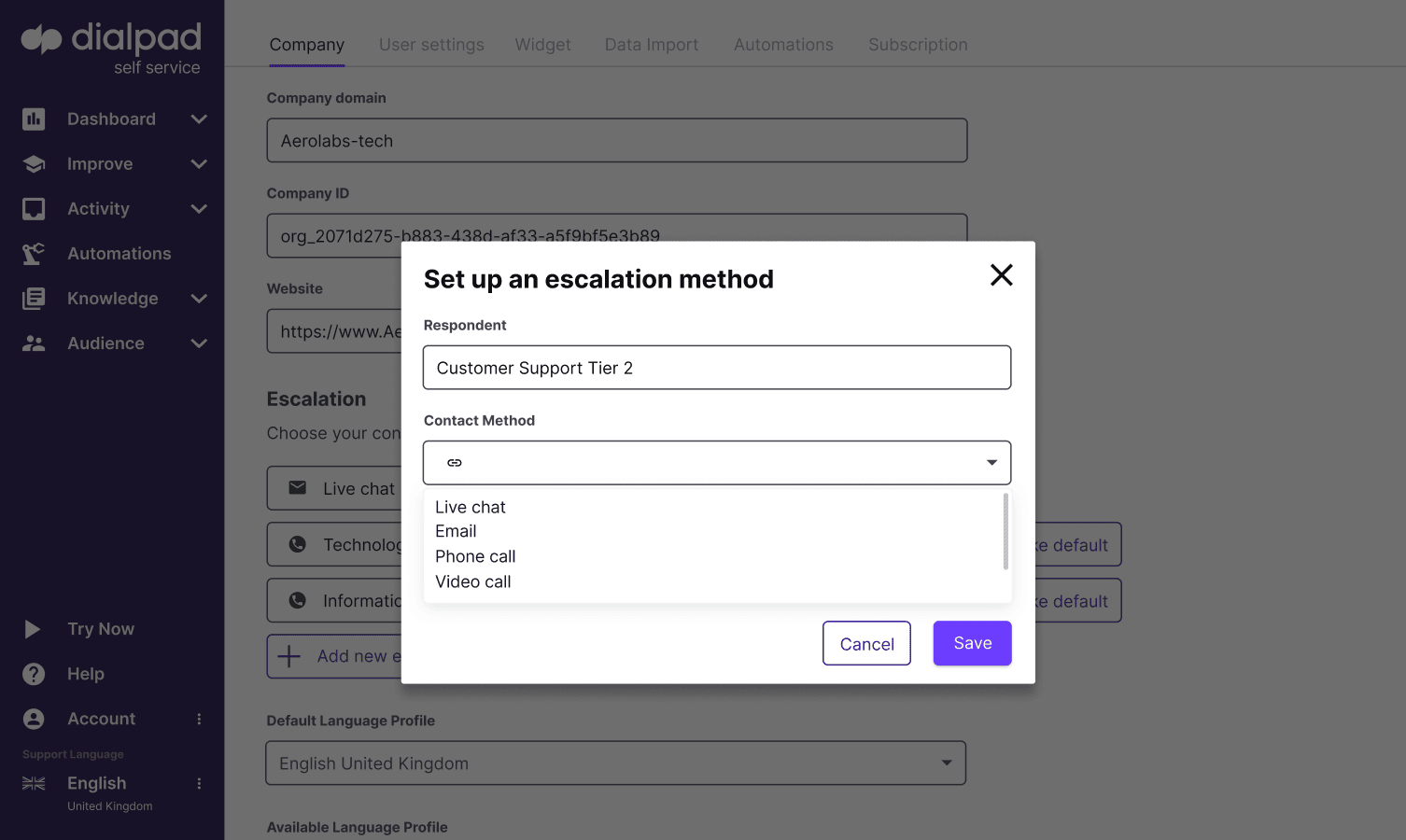Click the Try Now play icon
This screenshot has width=1406, height=840.
(34, 628)
